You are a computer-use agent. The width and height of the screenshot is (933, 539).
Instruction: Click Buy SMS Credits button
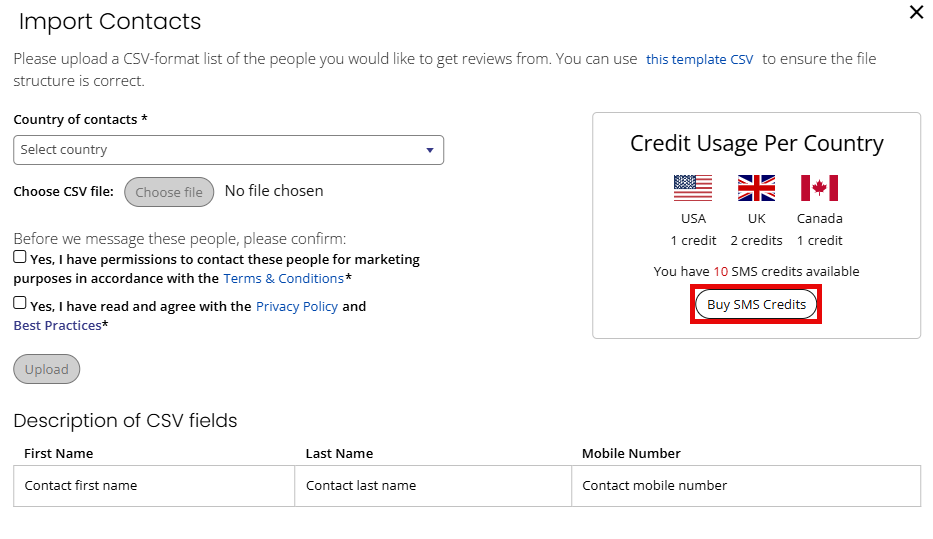click(756, 304)
